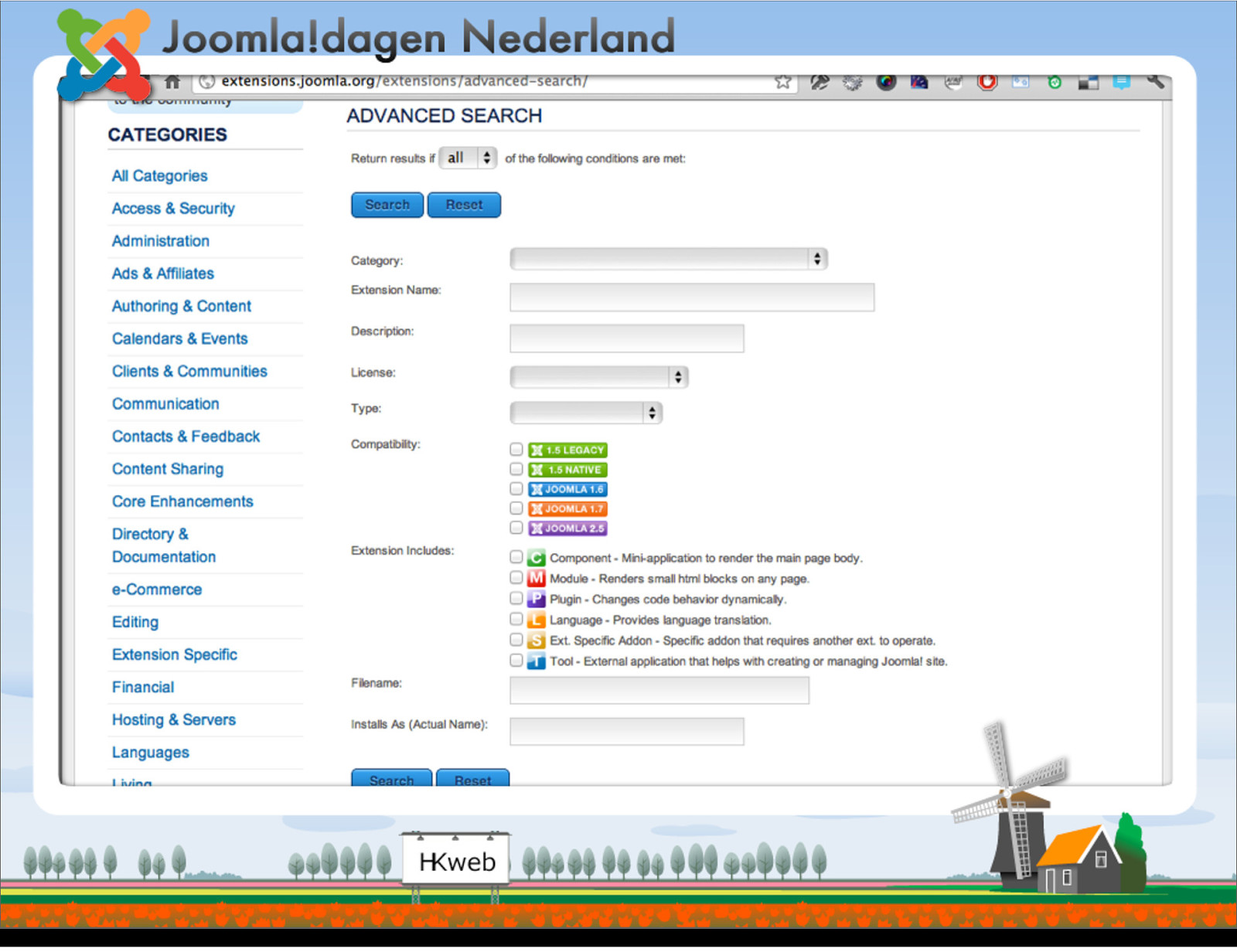Click the blue Tool 'T' icon
1237x952 pixels.
[537, 661]
